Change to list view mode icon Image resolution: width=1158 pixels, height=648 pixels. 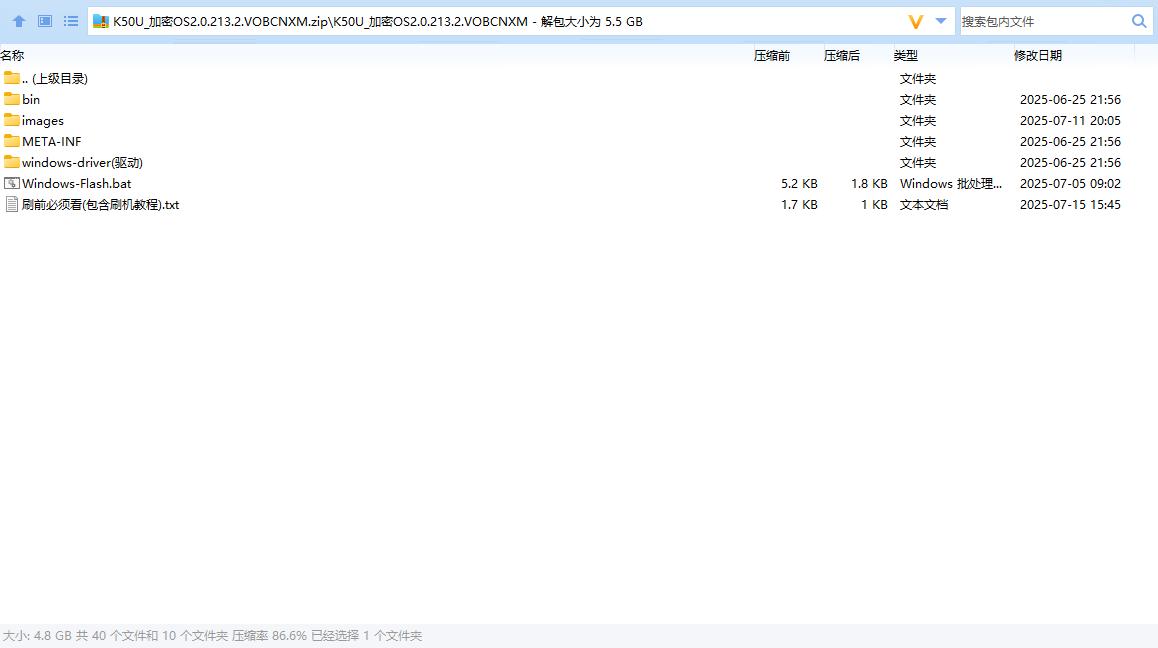pyautogui.click(x=71, y=21)
